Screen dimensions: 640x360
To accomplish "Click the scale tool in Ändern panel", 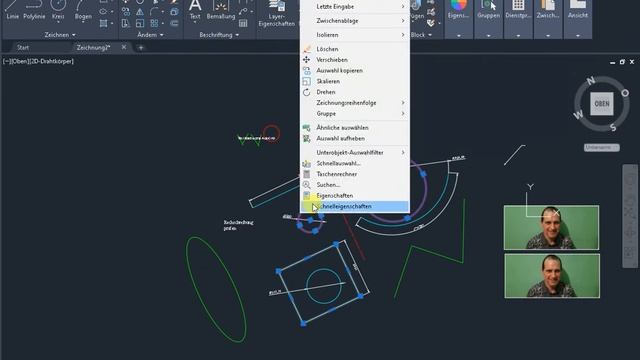I will [140, 23].
